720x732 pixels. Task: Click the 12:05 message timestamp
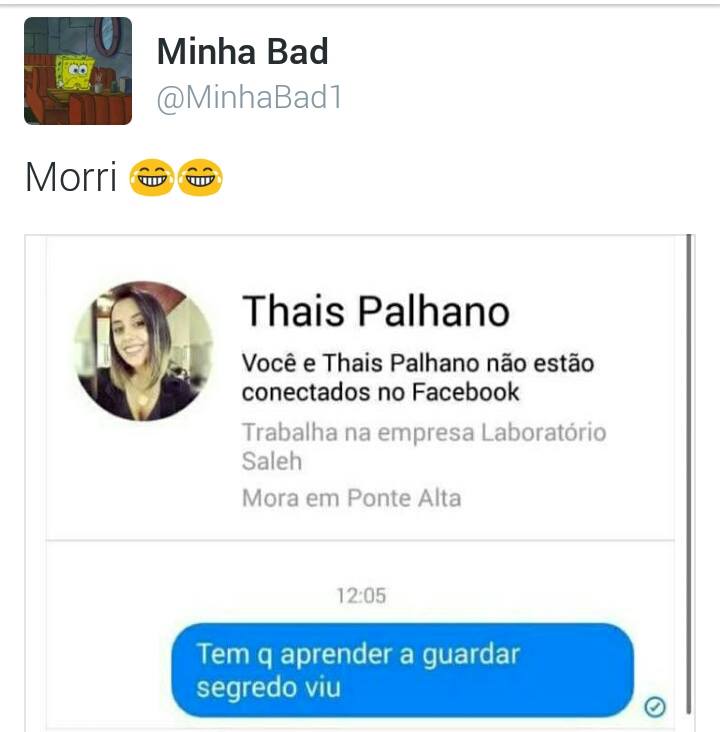(x=361, y=596)
